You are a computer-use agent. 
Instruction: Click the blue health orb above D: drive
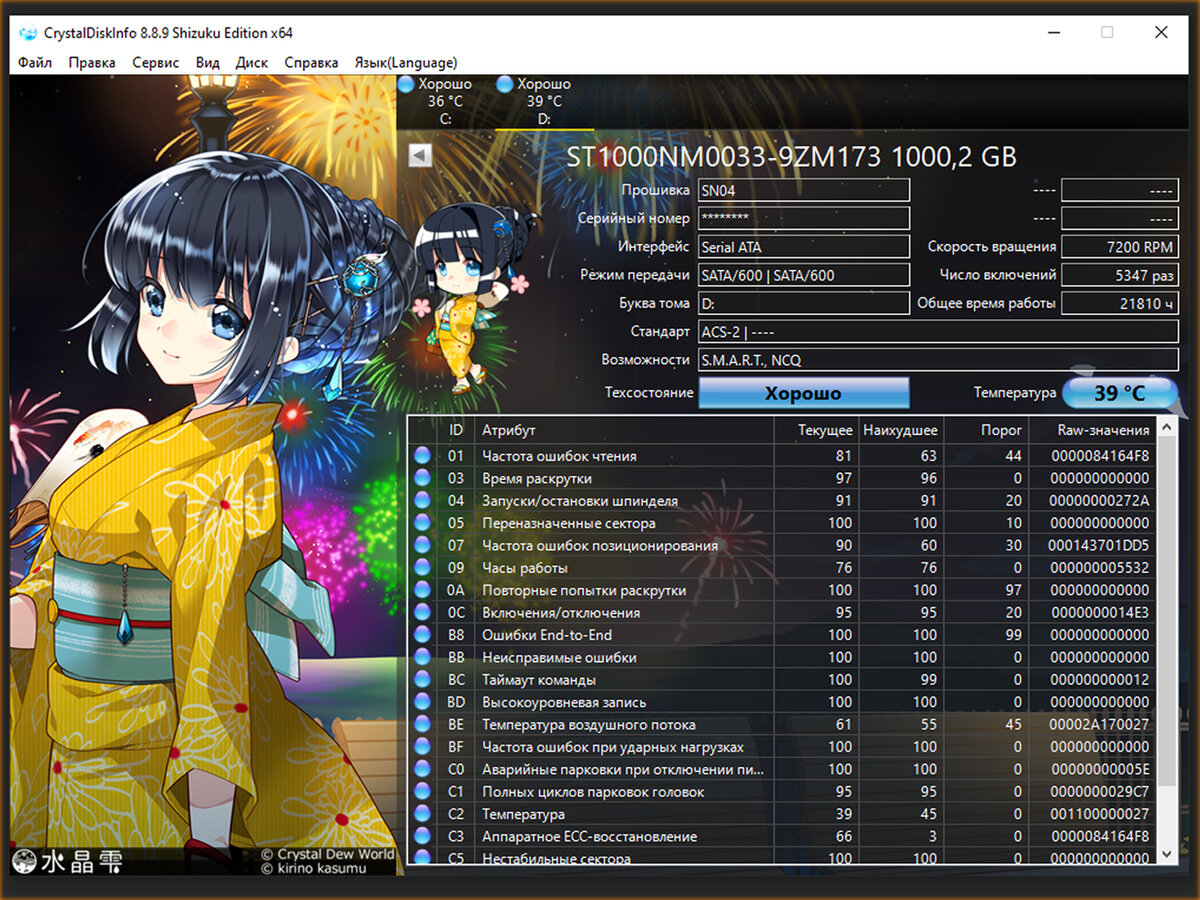click(505, 85)
